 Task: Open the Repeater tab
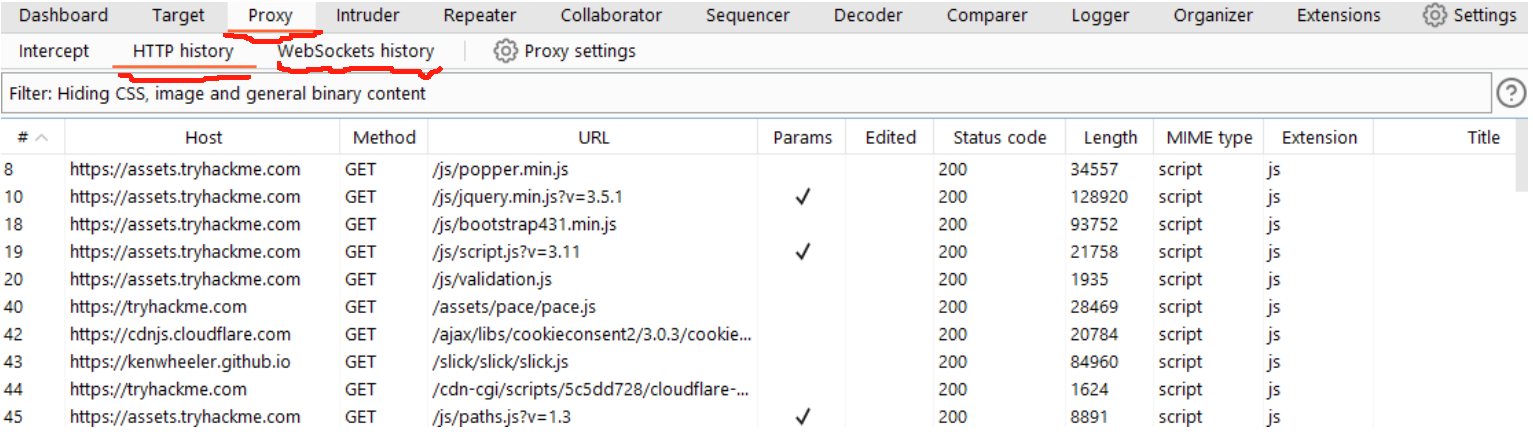[480, 15]
